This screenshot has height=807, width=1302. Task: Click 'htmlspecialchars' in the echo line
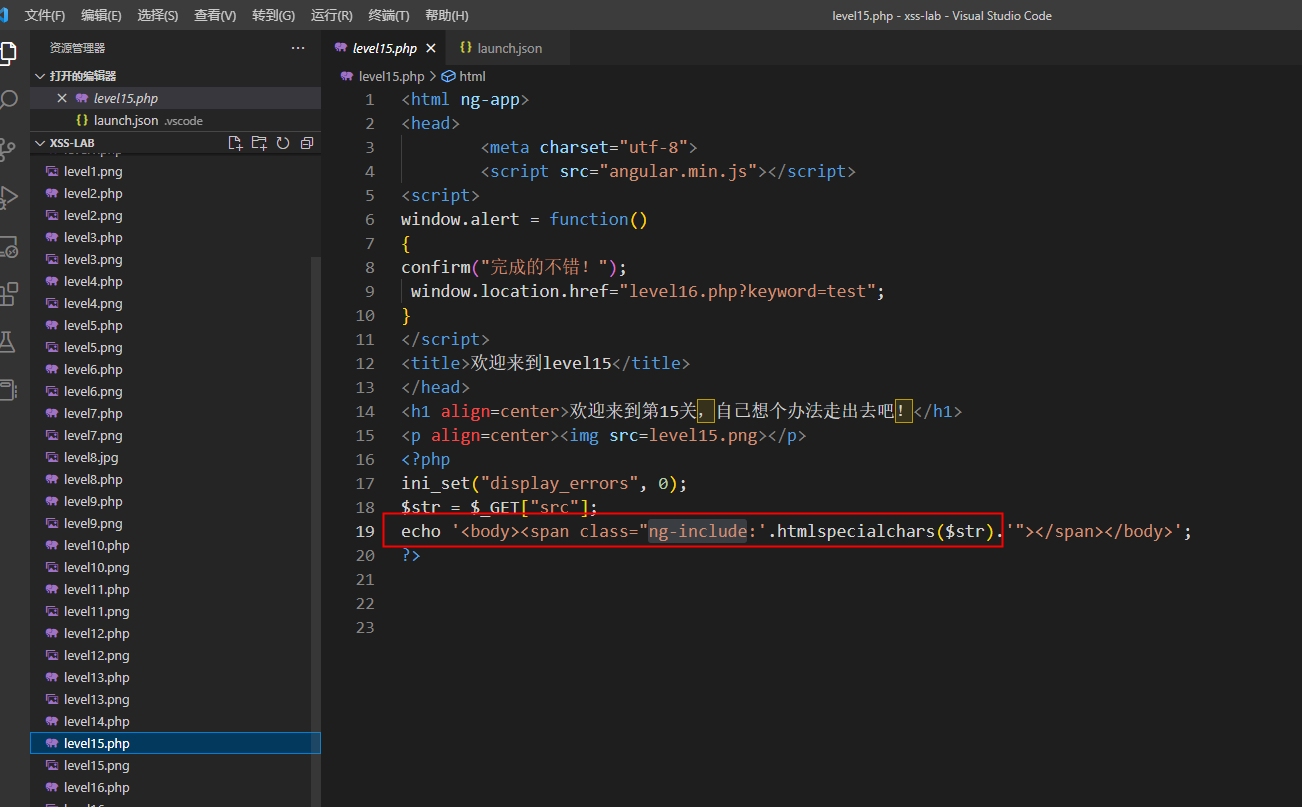(x=857, y=531)
